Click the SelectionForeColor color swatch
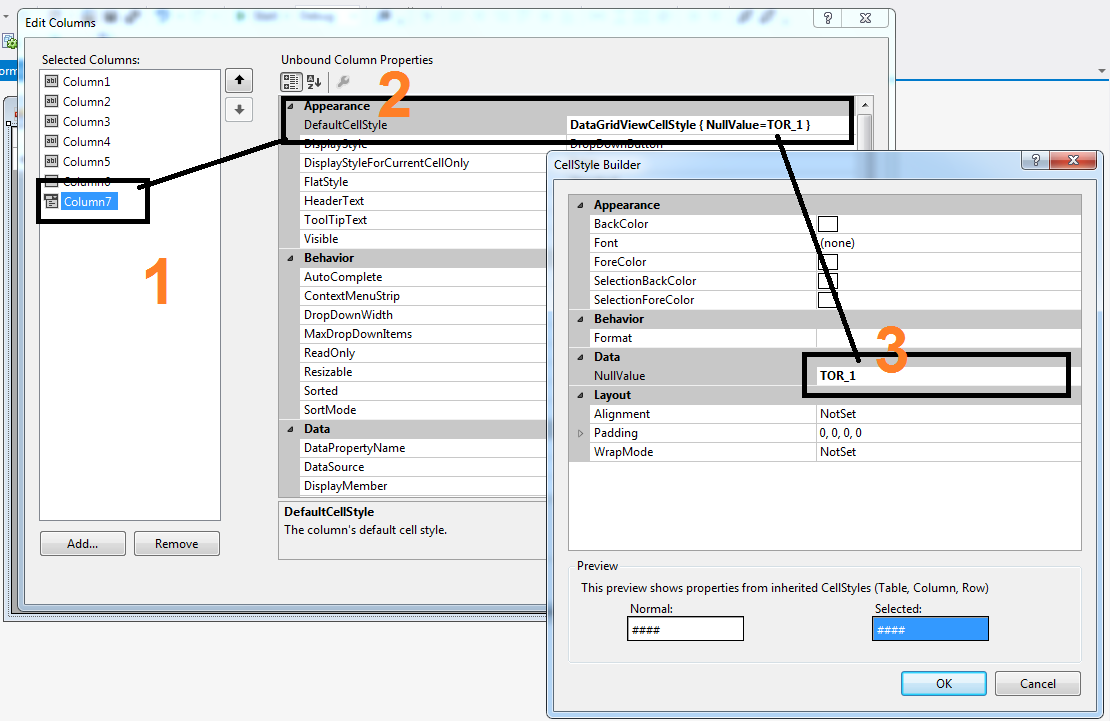This screenshot has height=721, width=1110. pos(828,300)
